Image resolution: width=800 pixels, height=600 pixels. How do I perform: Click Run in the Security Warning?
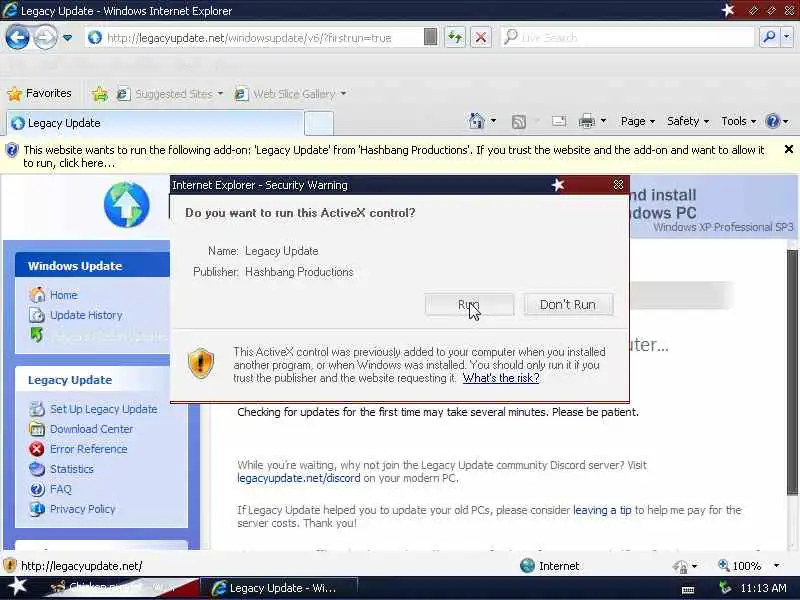(x=469, y=305)
